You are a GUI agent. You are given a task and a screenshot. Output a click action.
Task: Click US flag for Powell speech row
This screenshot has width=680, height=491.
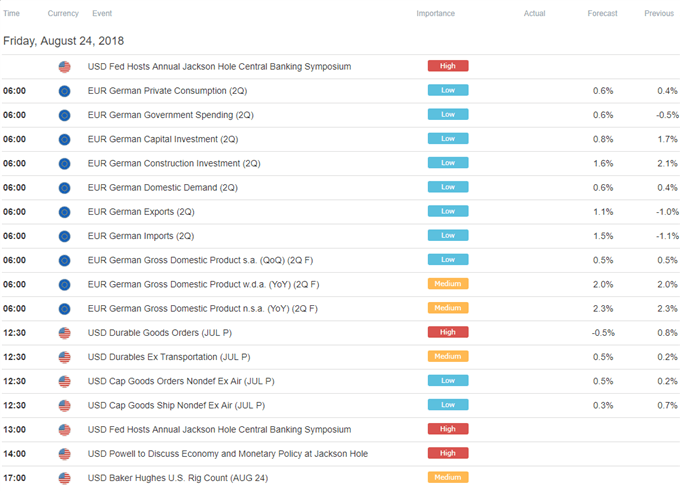65,454
